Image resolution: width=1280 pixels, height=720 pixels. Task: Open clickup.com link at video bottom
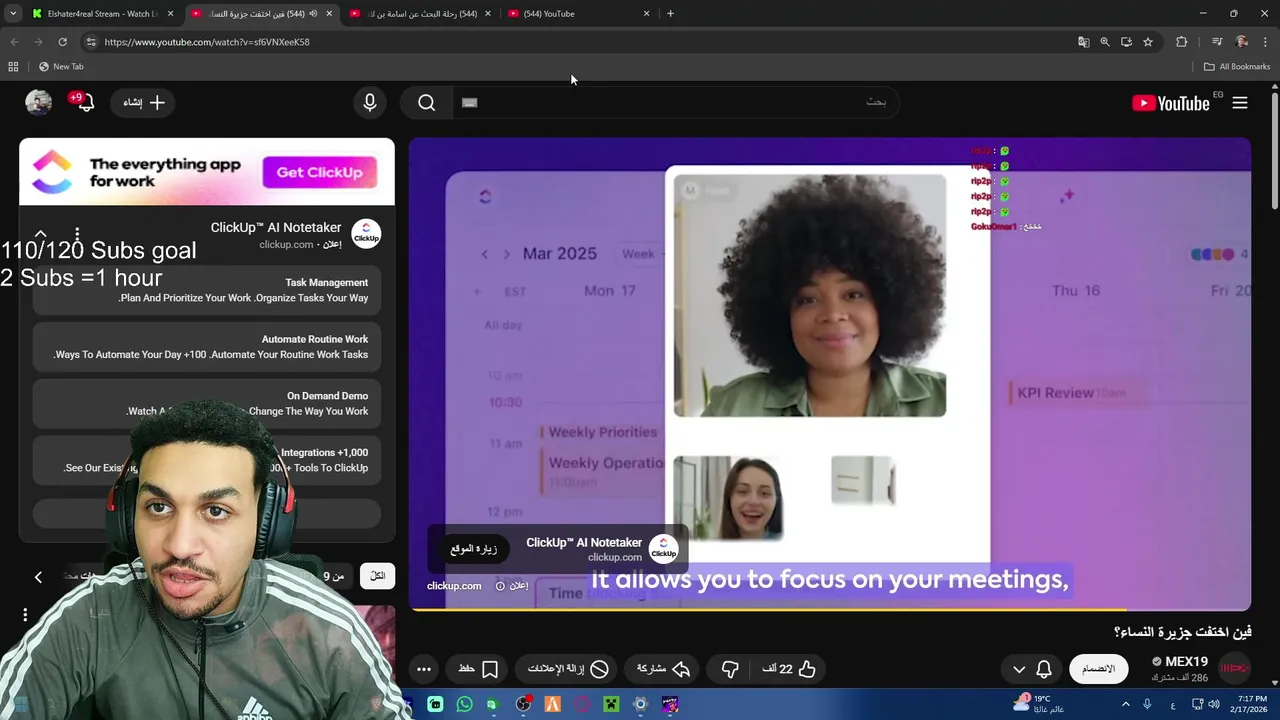click(x=454, y=586)
